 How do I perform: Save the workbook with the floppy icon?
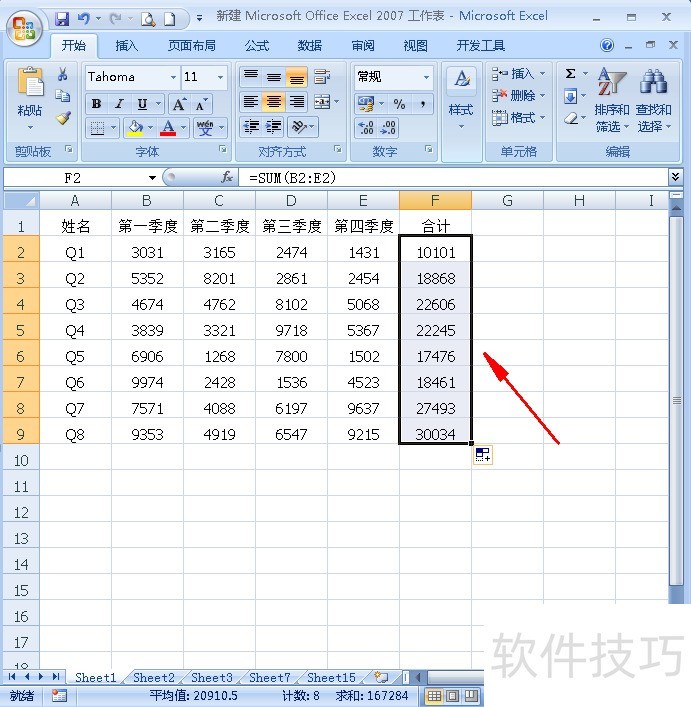[62, 18]
